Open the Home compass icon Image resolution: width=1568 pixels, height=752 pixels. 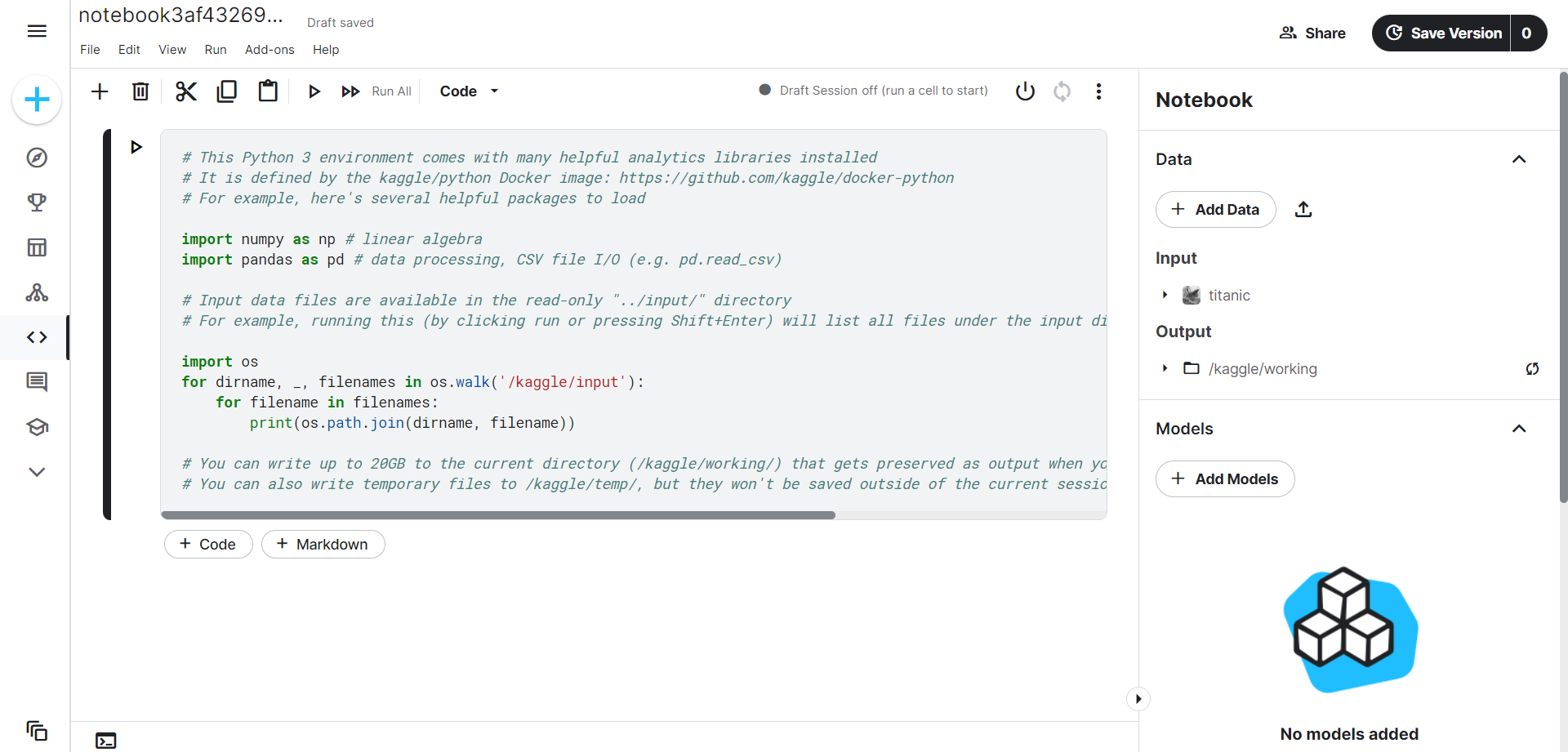[37, 158]
